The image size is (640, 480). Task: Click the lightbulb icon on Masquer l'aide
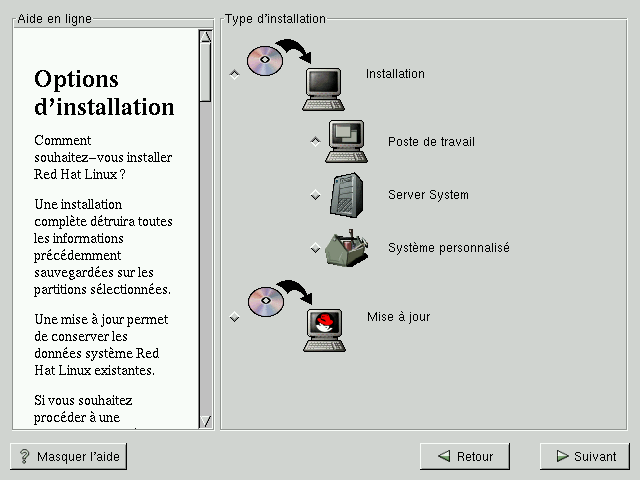(25, 456)
